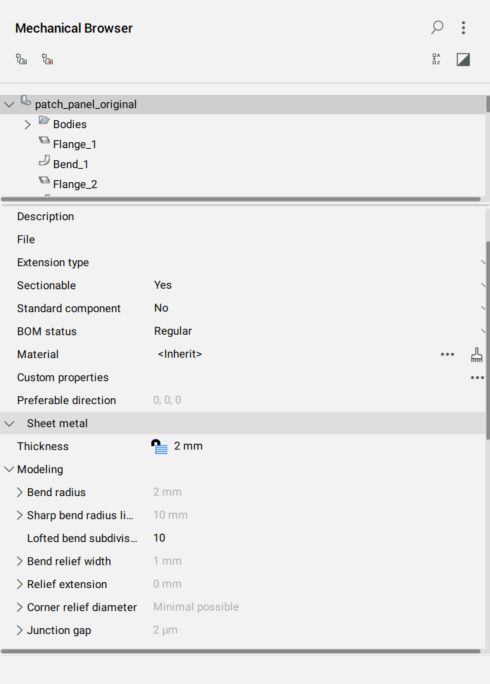Collapse the Sheet metal section
The width and height of the screenshot is (490, 684).
9,424
